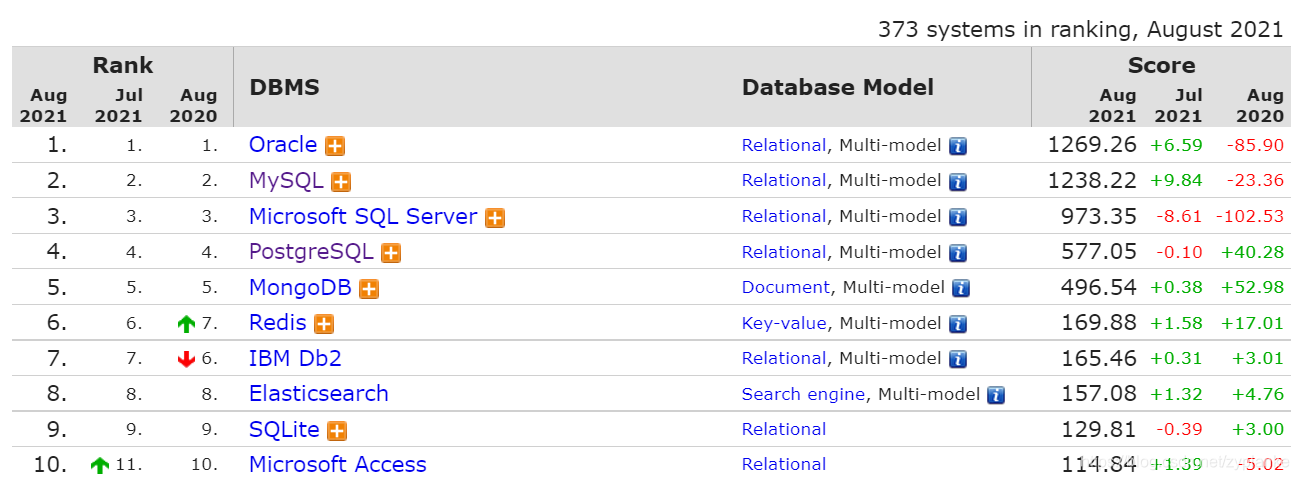1299x480 pixels.
Task: Click Relational model link in MySQL row
Action: click(784, 180)
